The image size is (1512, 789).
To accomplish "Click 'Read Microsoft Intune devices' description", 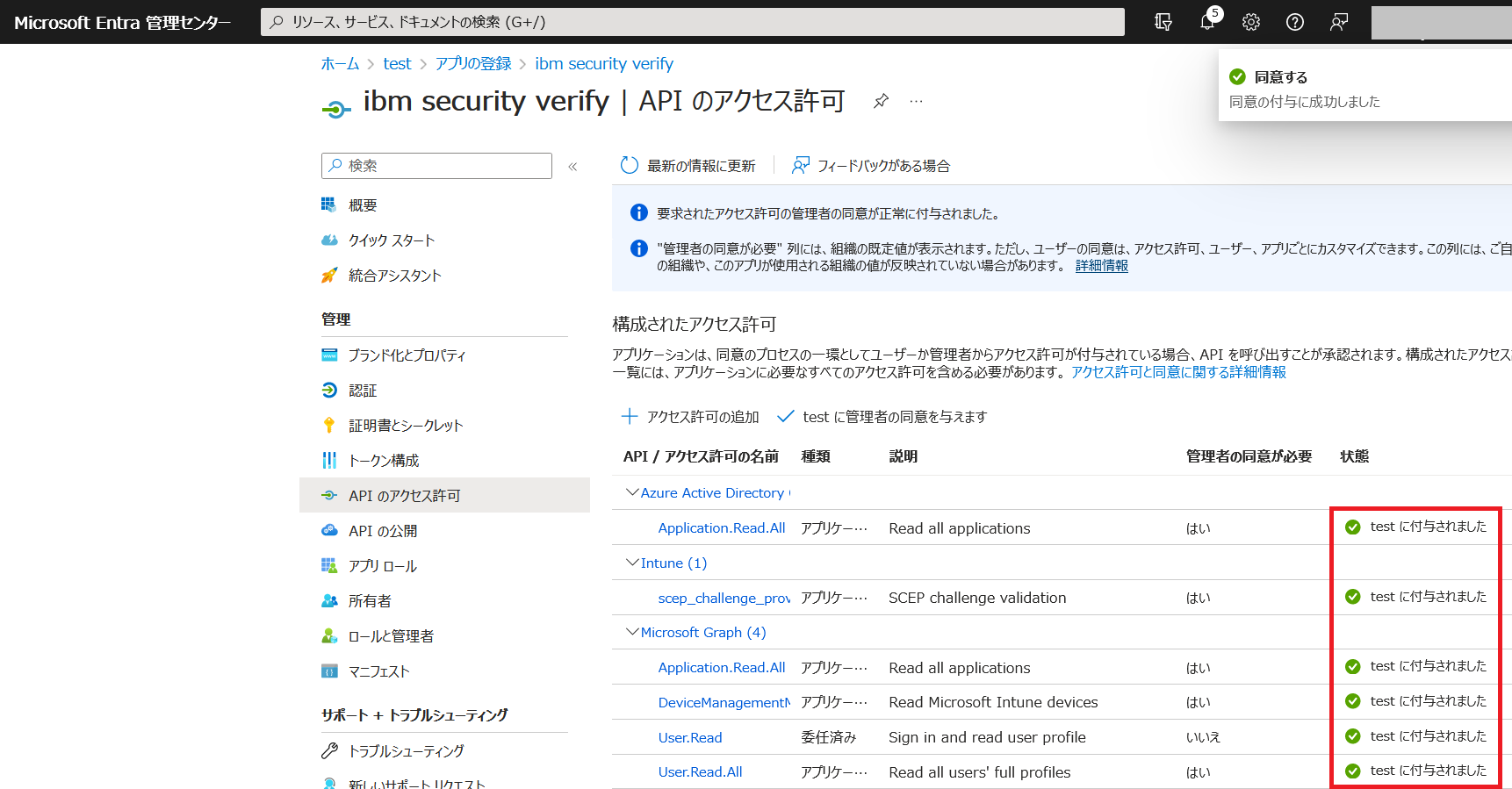I will click(x=993, y=702).
